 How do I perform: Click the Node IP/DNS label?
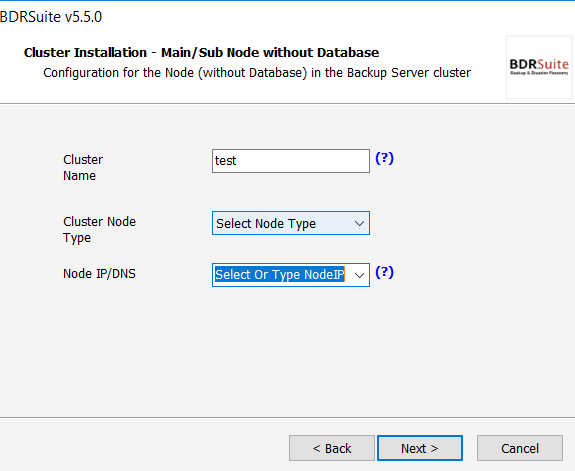tap(99, 274)
